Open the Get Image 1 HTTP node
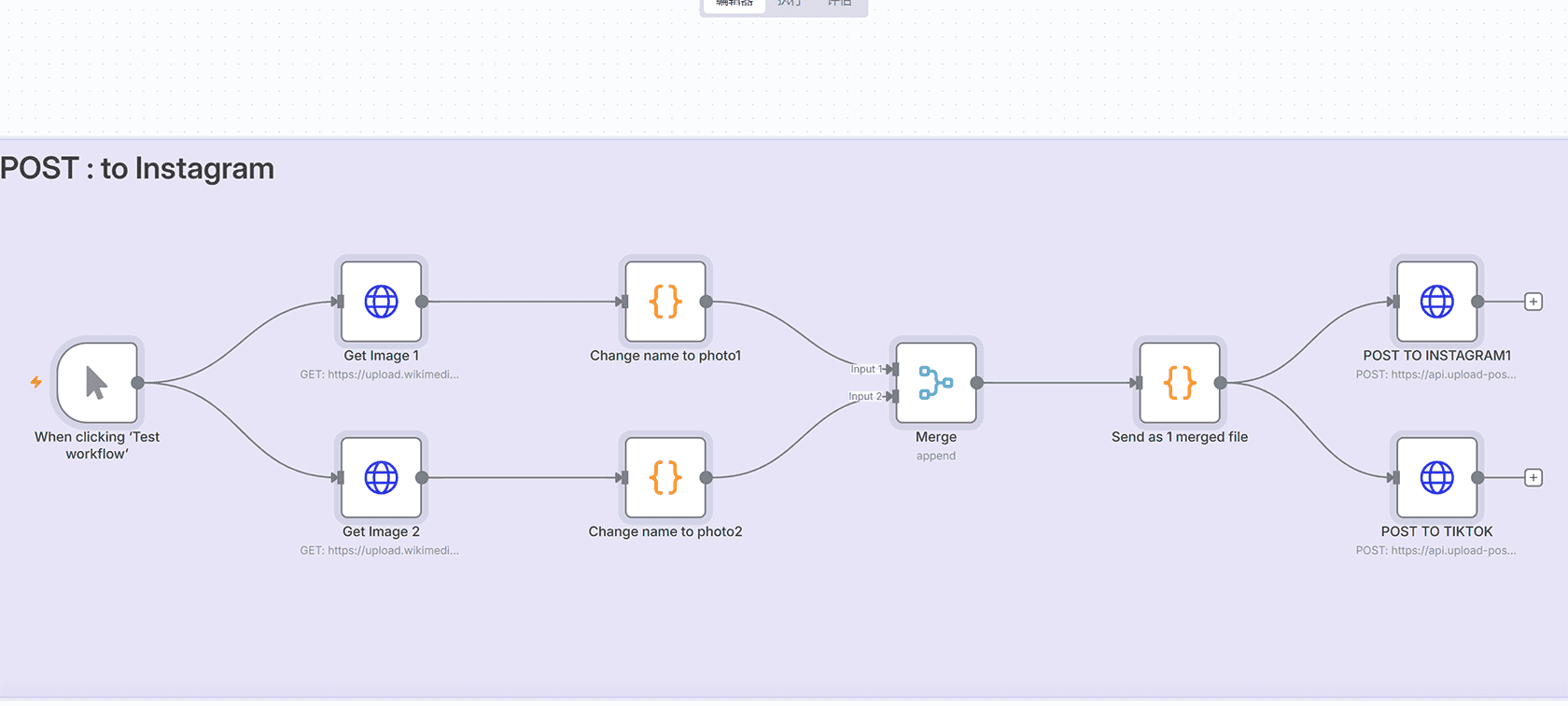Image resolution: width=1568 pixels, height=706 pixels. (x=381, y=302)
